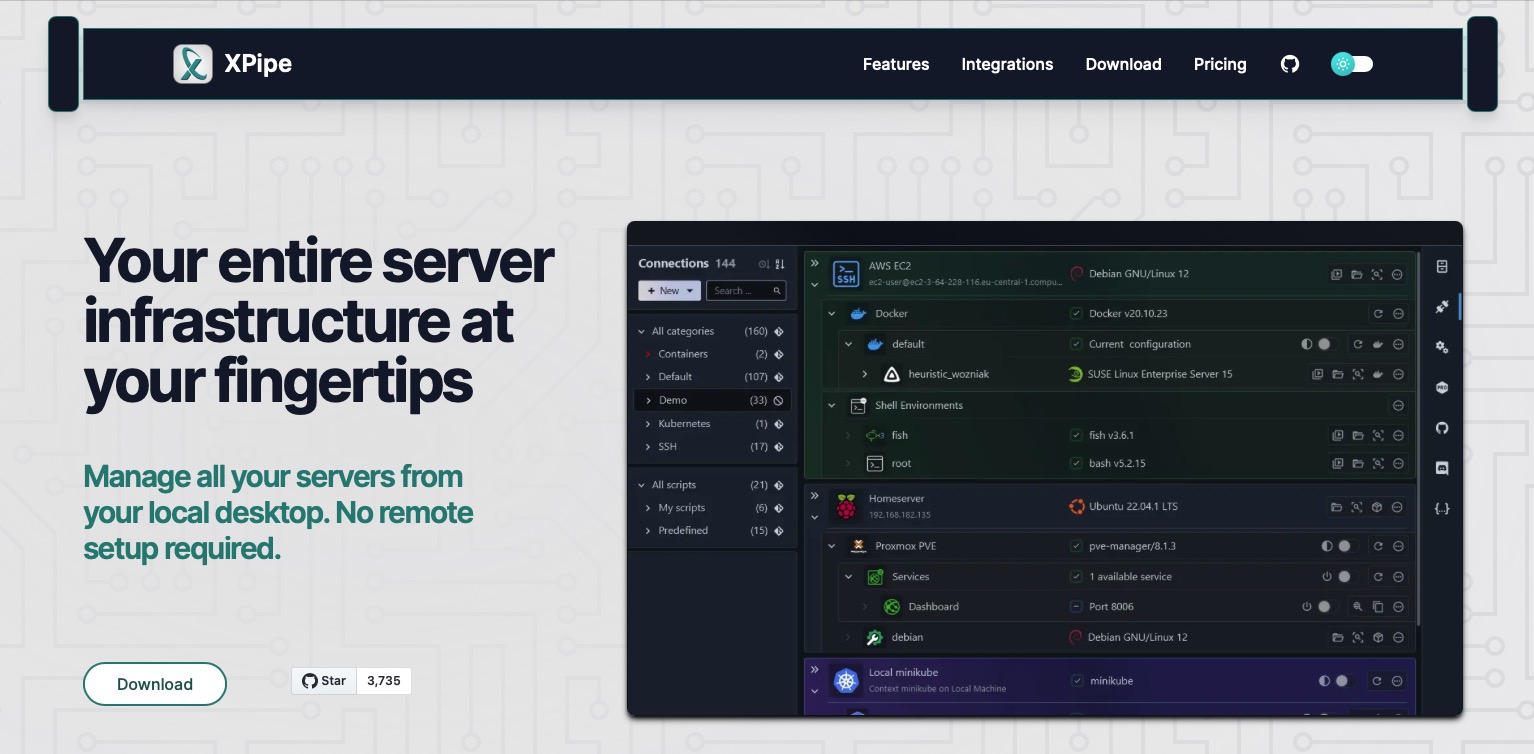Collapse the All categories tree
1534x754 pixels.
click(x=642, y=331)
